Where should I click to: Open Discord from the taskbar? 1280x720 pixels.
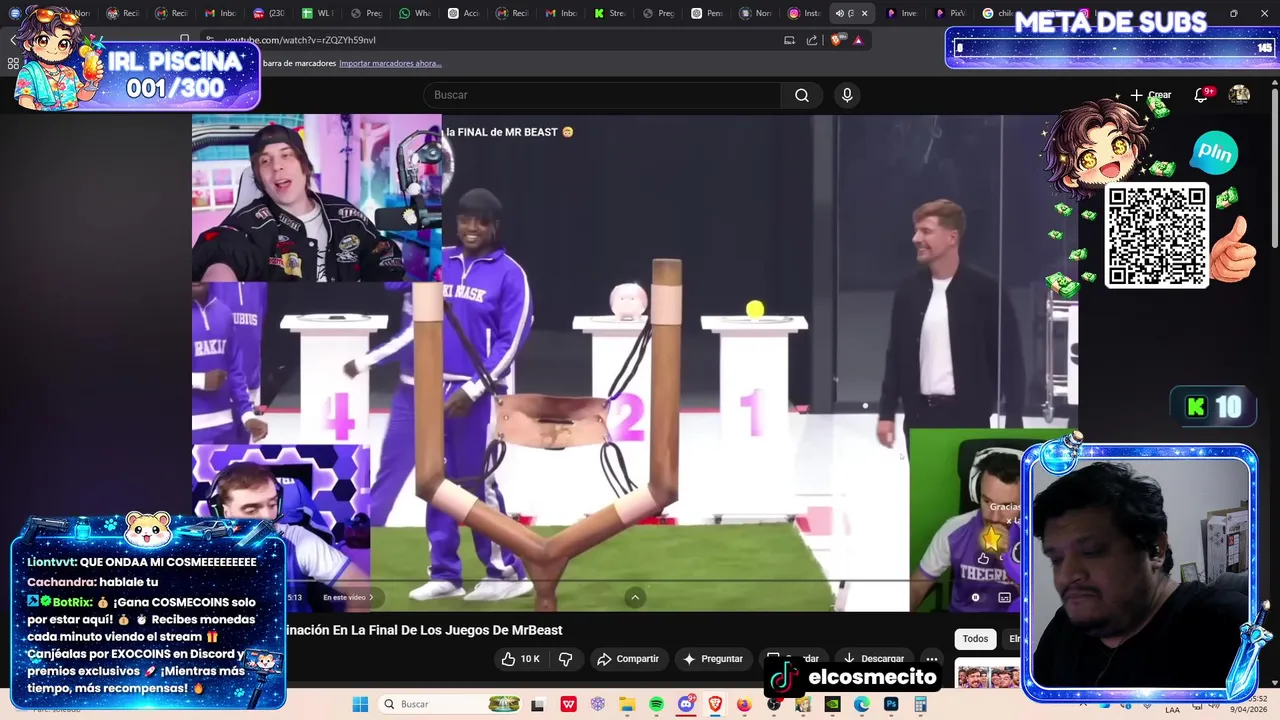[x=686, y=704]
